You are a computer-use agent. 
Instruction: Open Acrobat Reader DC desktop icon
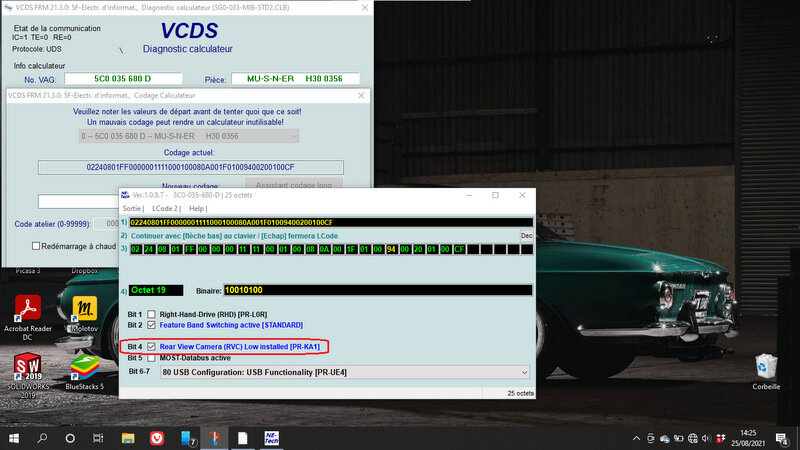[x=28, y=317]
